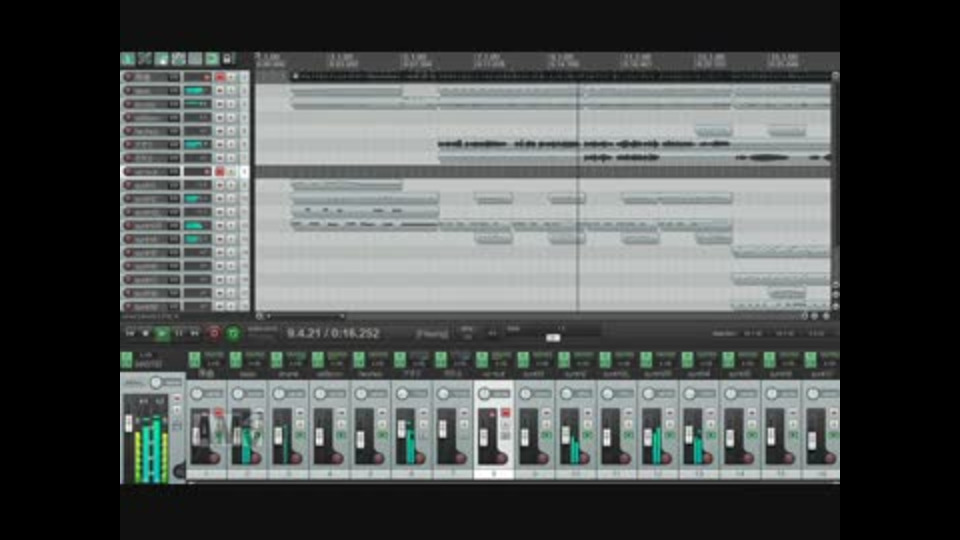The height and width of the screenshot is (540, 960).
Task: Select the audio waveform item on track 6
Action: (584, 144)
